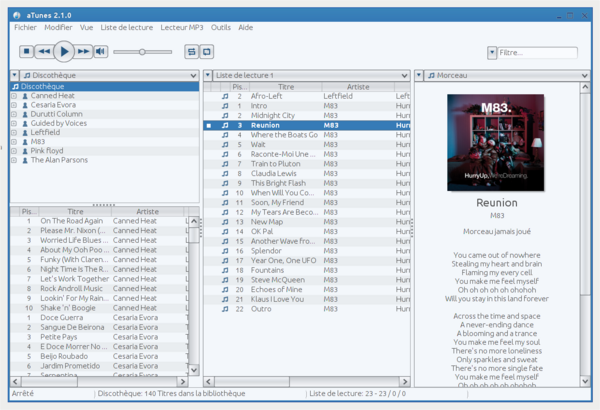Open the Fichier menu
The height and width of the screenshot is (410, 600).
[25, 27]
